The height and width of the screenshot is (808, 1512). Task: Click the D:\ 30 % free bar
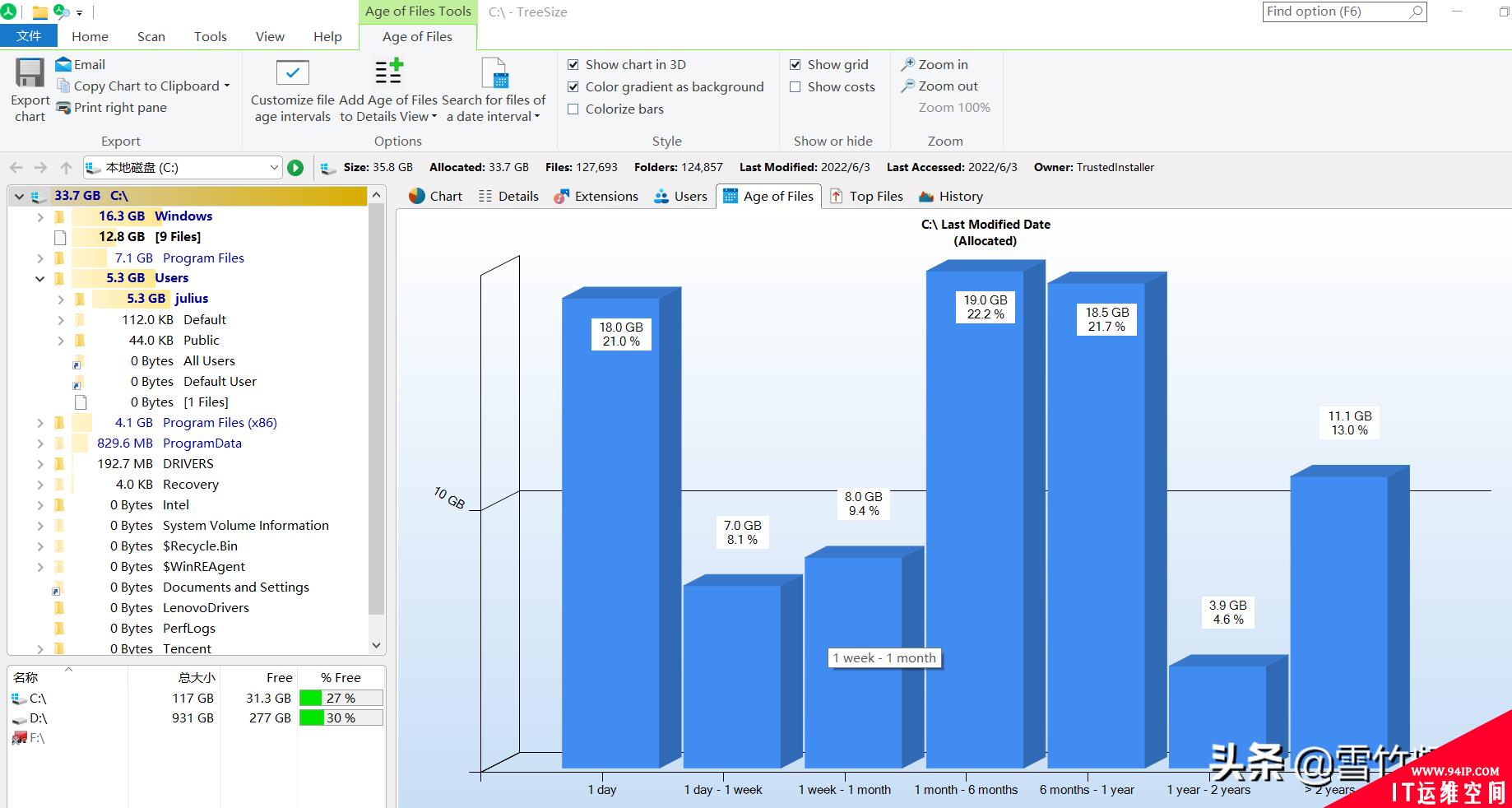coord(341,717)
